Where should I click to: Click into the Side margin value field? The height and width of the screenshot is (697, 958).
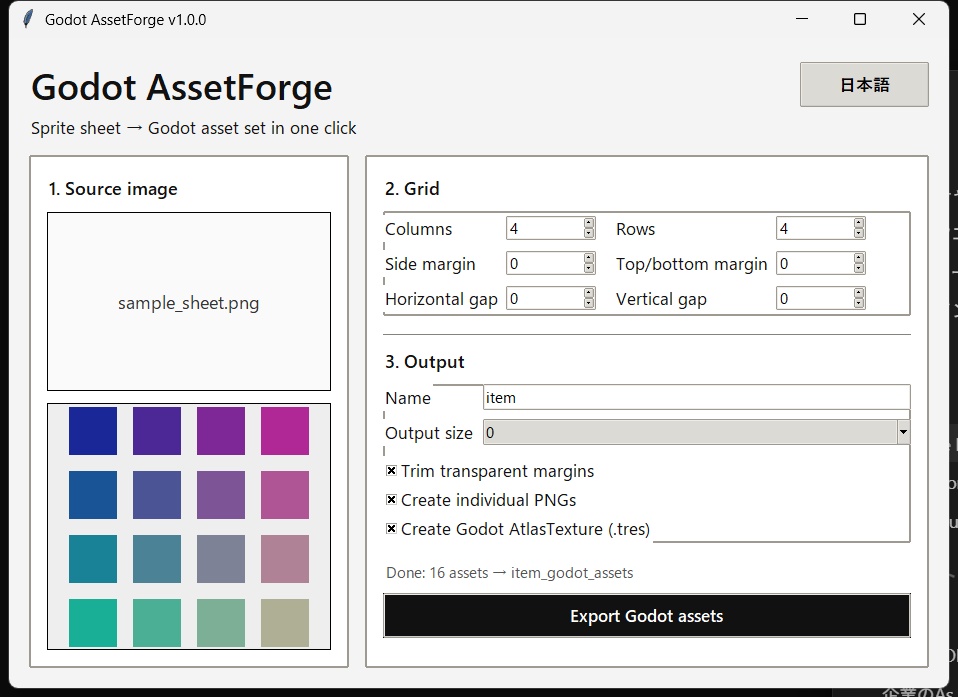[545, 263]
